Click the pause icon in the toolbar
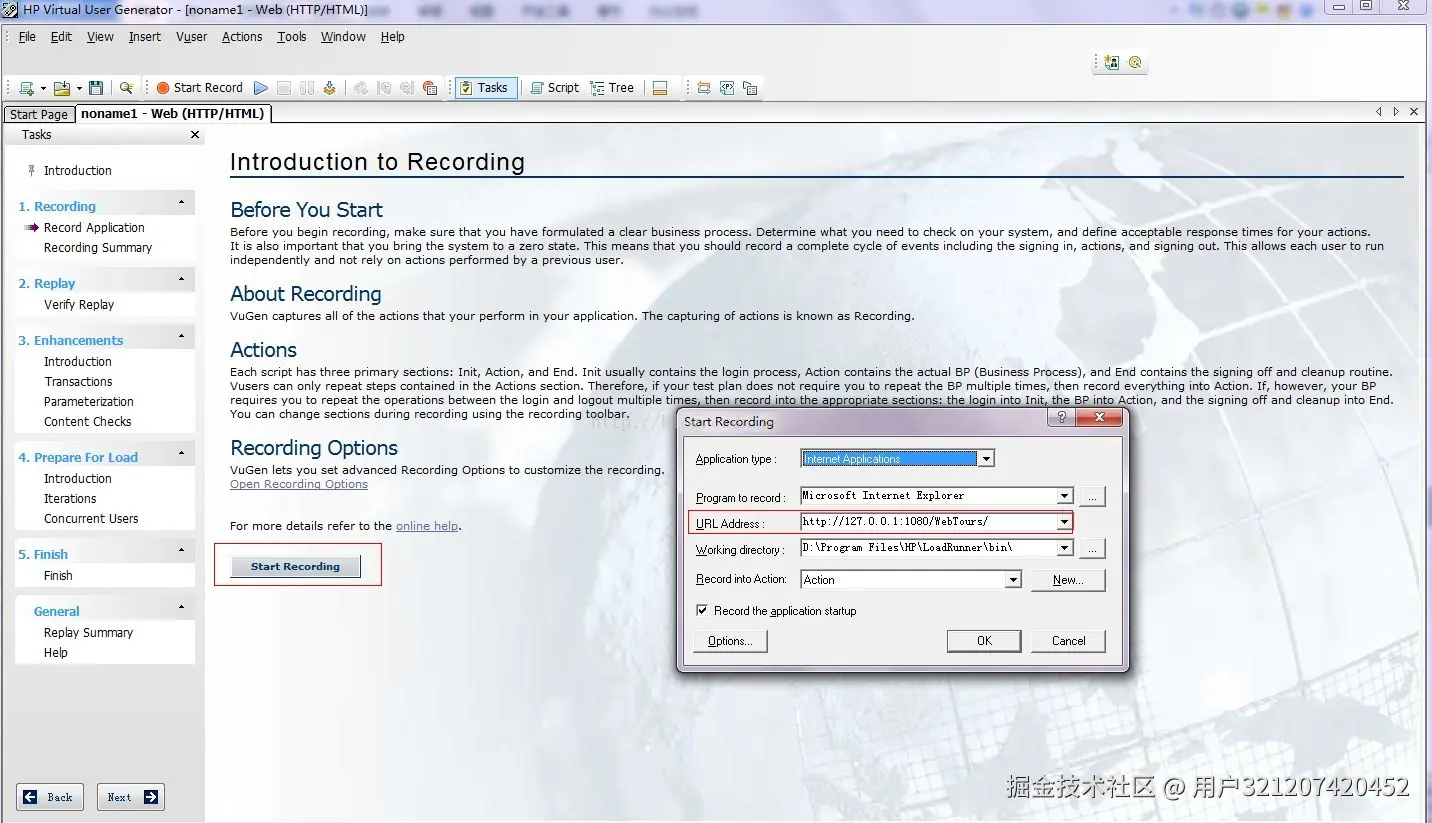The height and width of the screenshot is (823, 1432). click(x=307, y=88)
